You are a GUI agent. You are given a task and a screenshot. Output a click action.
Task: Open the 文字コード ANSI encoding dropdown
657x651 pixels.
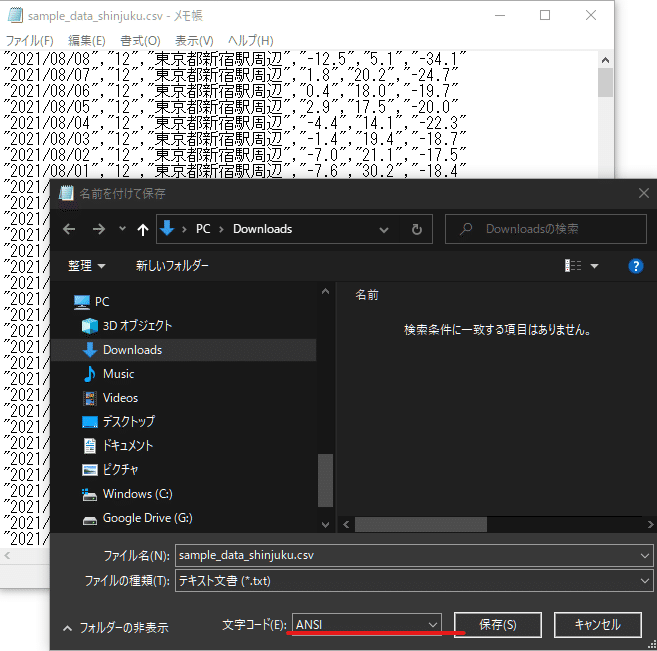pyautogui.click(x=367, y=625)
